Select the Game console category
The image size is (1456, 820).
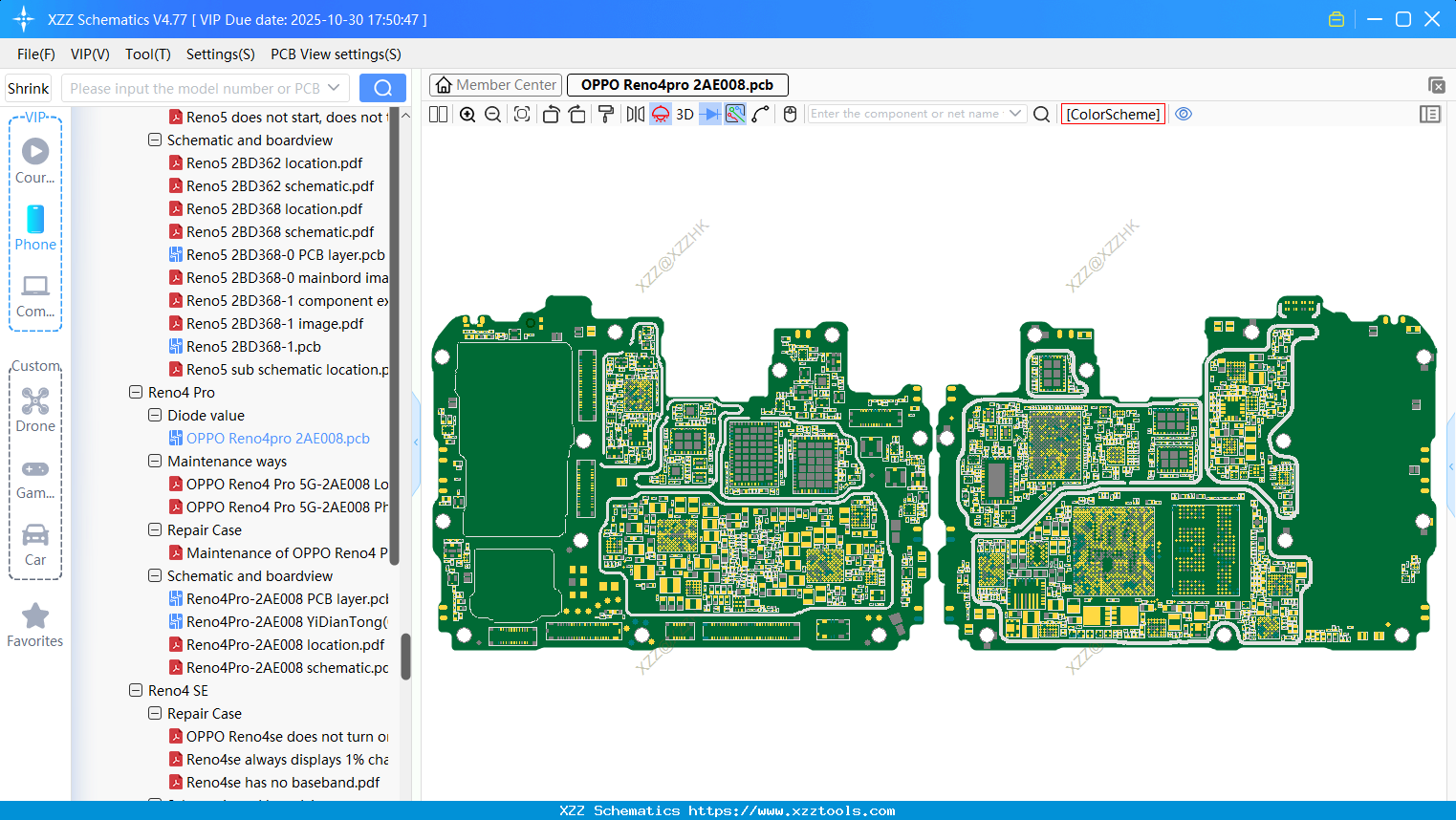tap(35, 479)
